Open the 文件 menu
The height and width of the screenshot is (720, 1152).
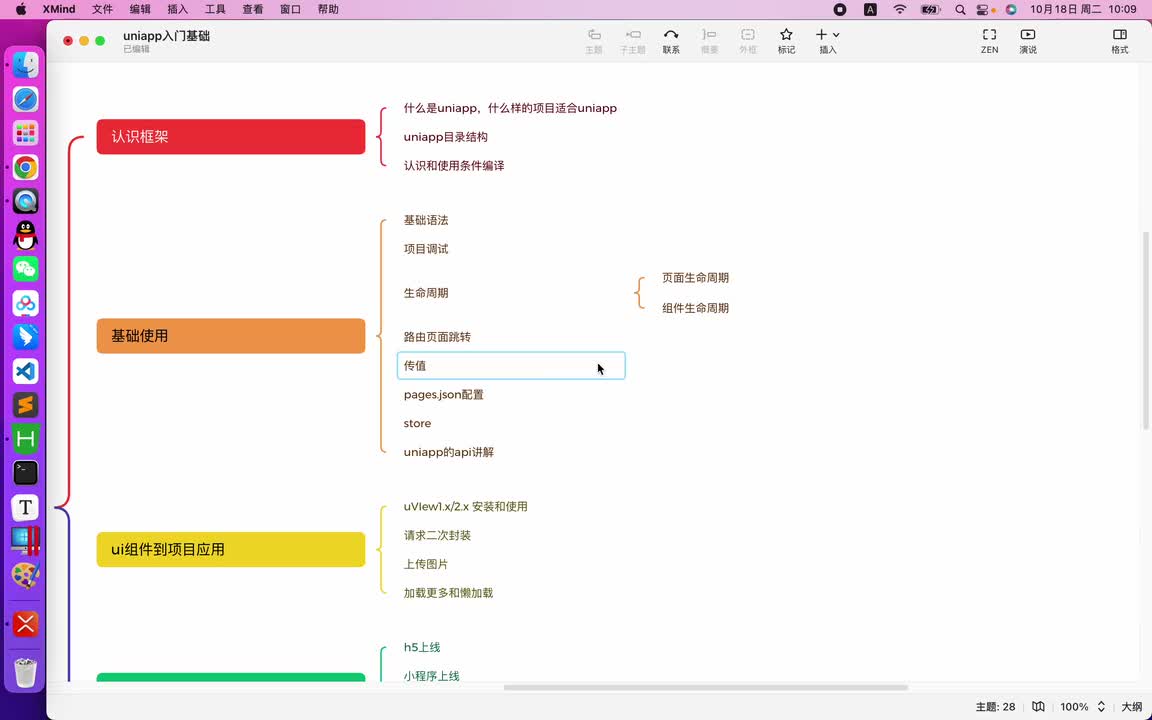click(102, 10)
